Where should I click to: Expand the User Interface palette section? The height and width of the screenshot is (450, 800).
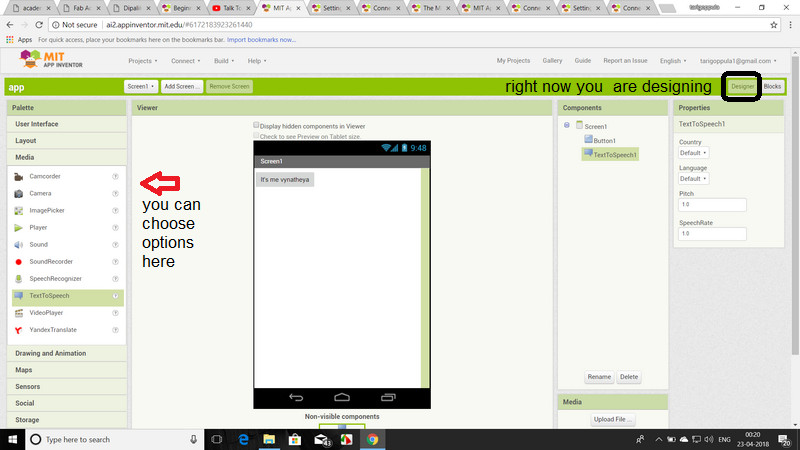(67, 124)
